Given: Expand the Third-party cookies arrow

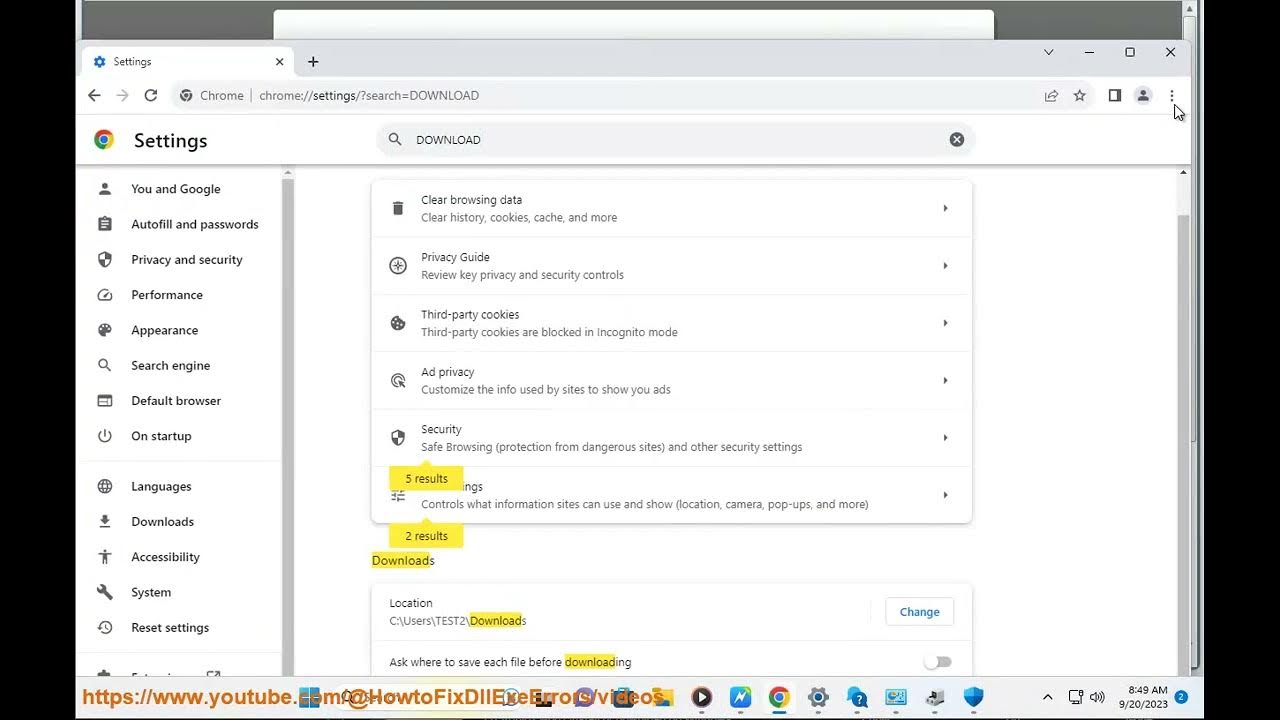Looking at the screenshot, I should (945, 323).
